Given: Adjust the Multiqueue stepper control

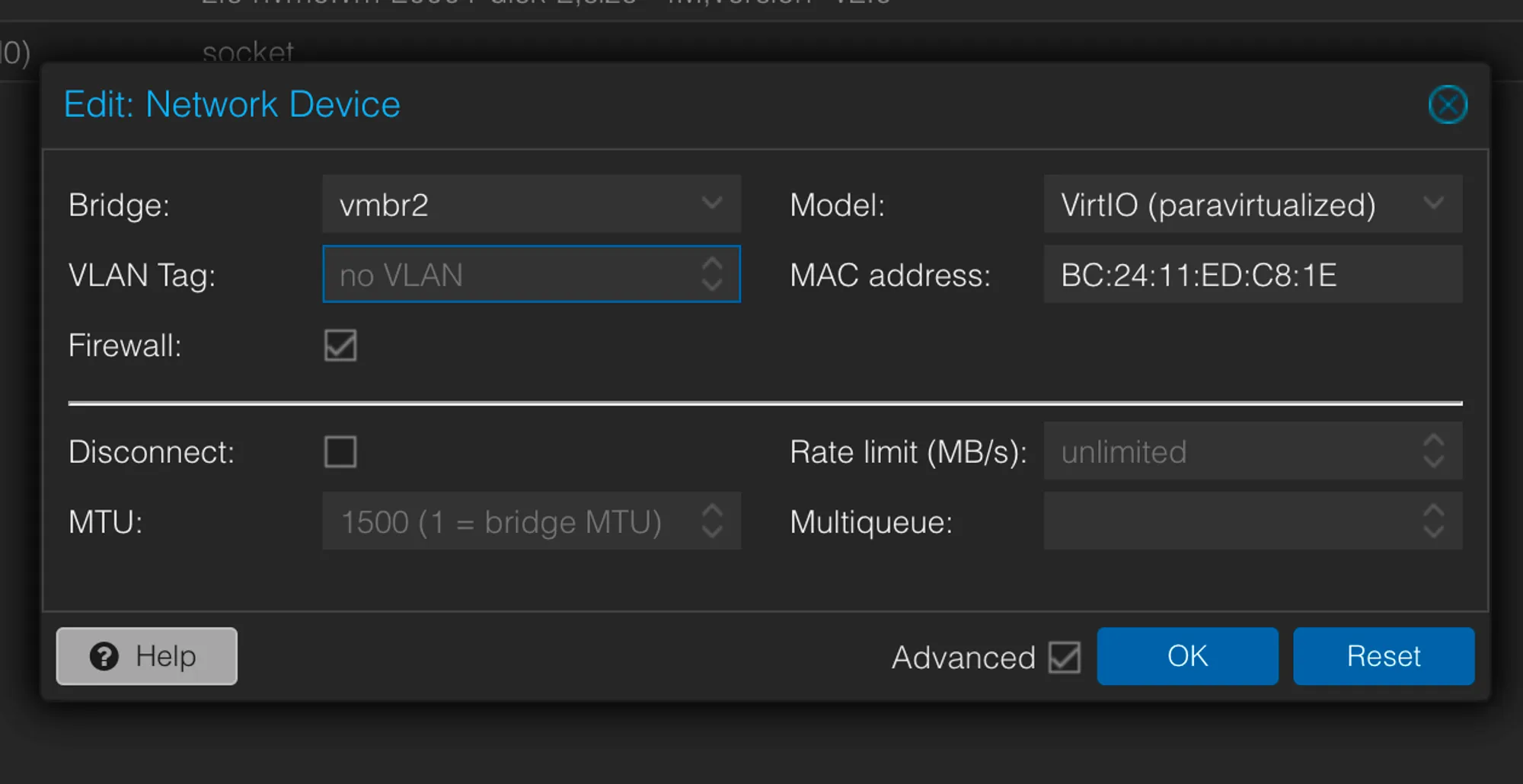Looking at the screenshot, I should point(1435,521).
